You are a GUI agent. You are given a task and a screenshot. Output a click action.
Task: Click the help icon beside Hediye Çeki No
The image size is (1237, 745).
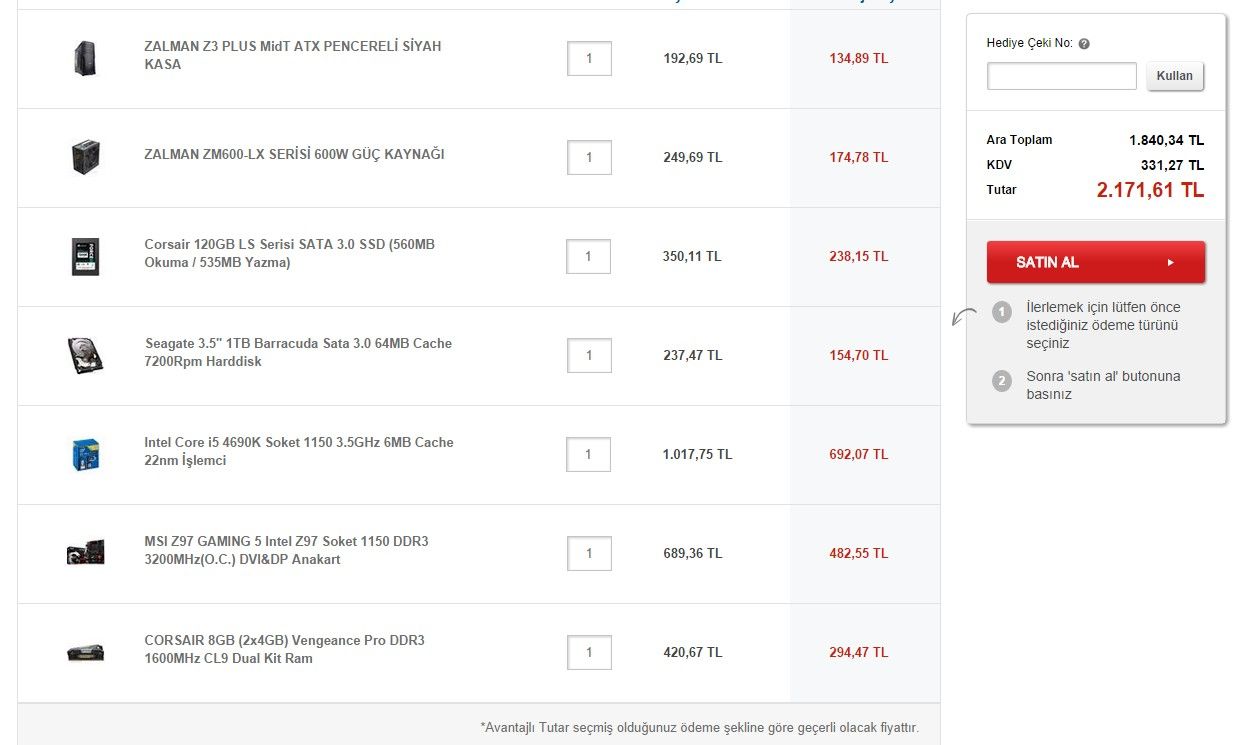pos(1084,44)
